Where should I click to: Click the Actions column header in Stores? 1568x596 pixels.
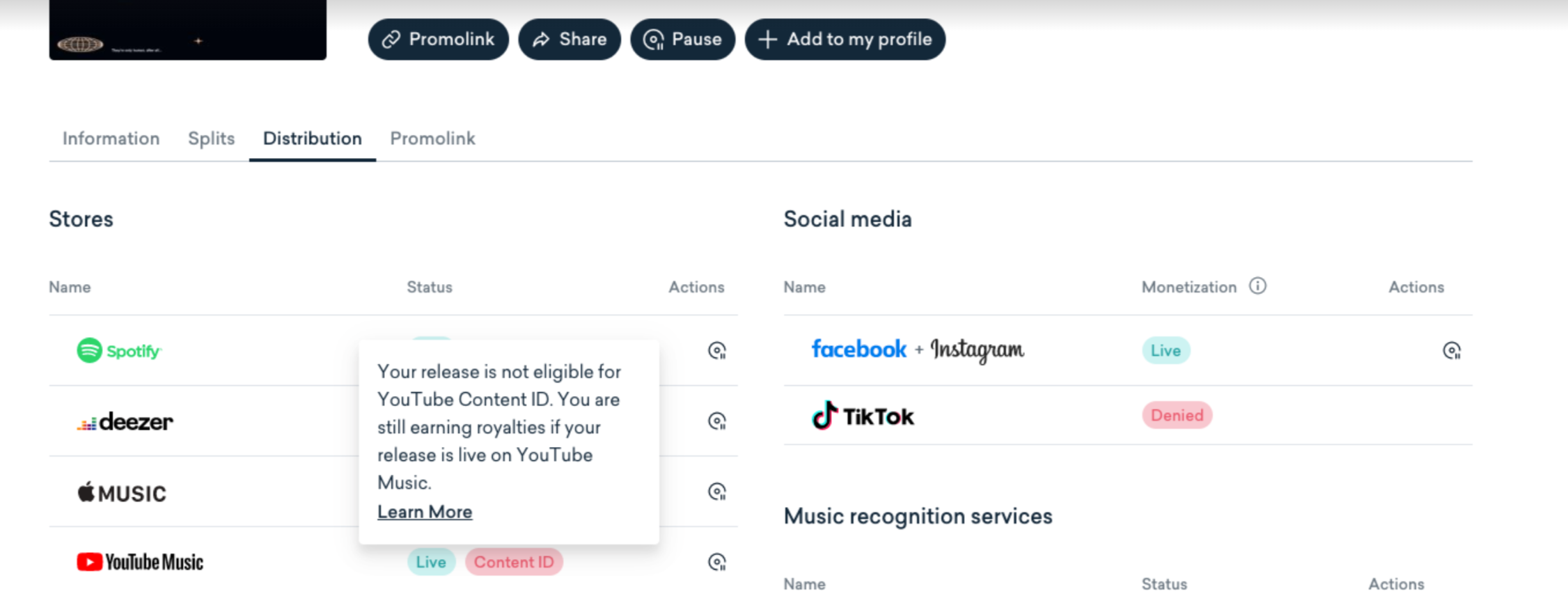tap(696, 287)
